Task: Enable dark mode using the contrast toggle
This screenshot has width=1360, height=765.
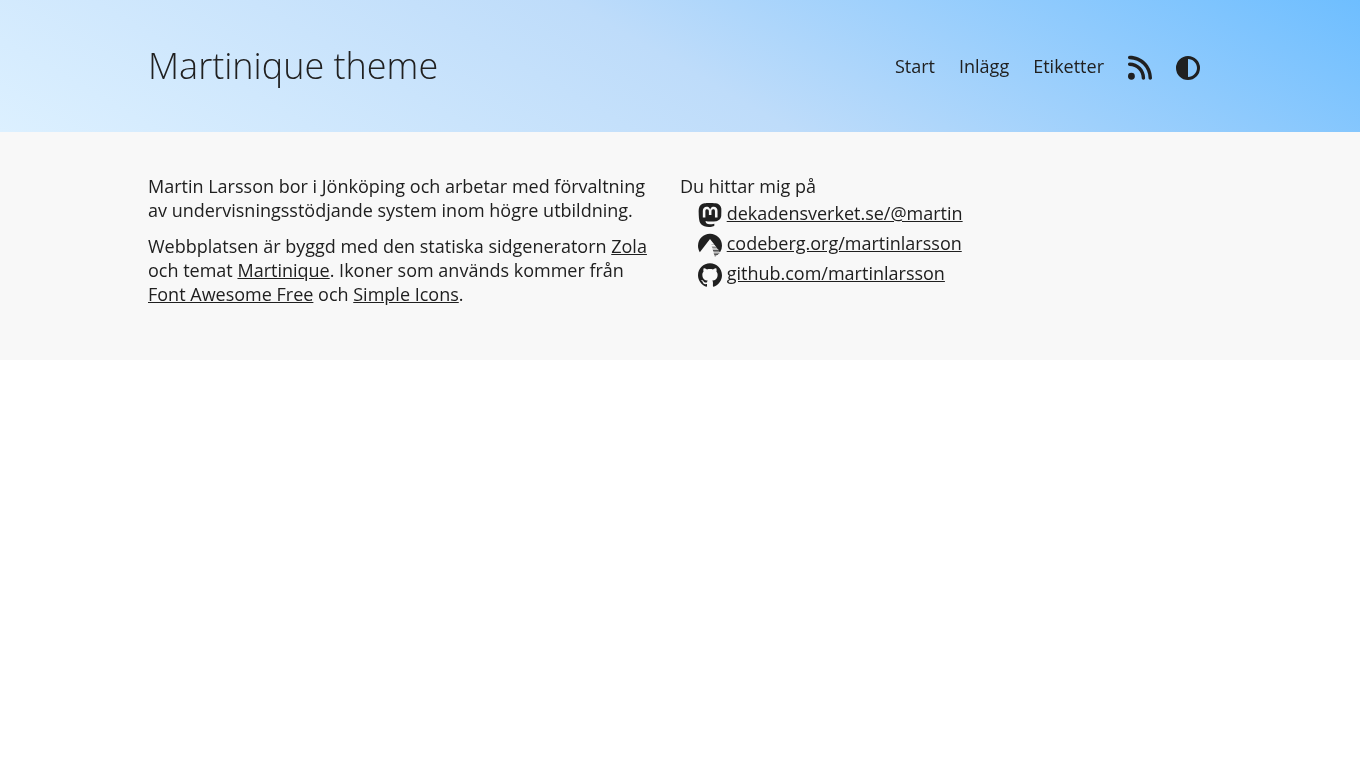Action: [x=1188, y=67]
